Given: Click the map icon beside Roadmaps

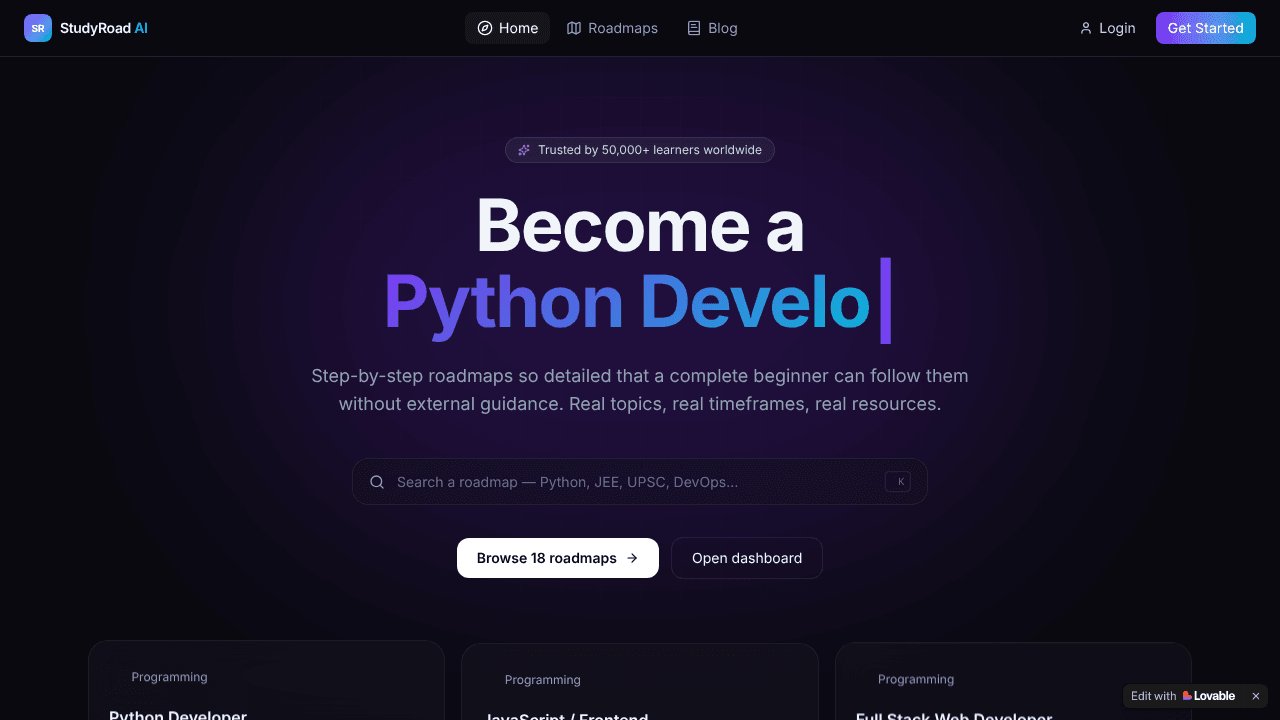Looking at the screenshot, I should pyautogui.click(x=574, y=28).
